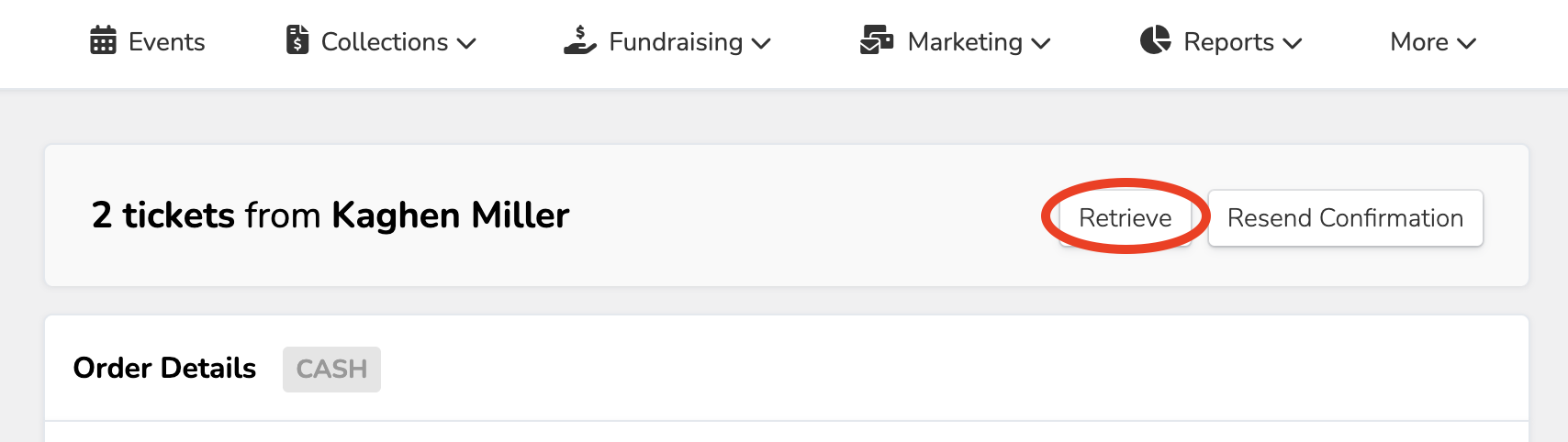
Task: Expand the More dropdown chevron
Action: [x=1466, y=43]
